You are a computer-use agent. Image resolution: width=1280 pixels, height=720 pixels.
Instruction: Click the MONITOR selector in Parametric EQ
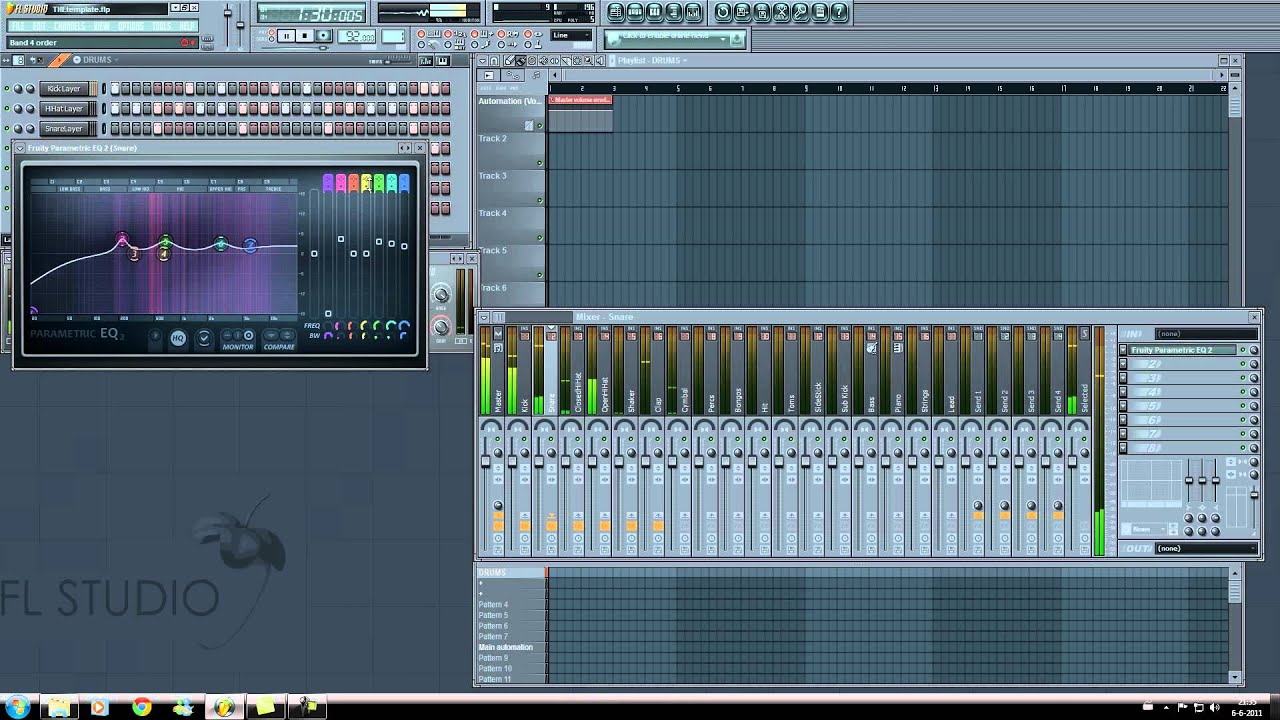(238, 340)
